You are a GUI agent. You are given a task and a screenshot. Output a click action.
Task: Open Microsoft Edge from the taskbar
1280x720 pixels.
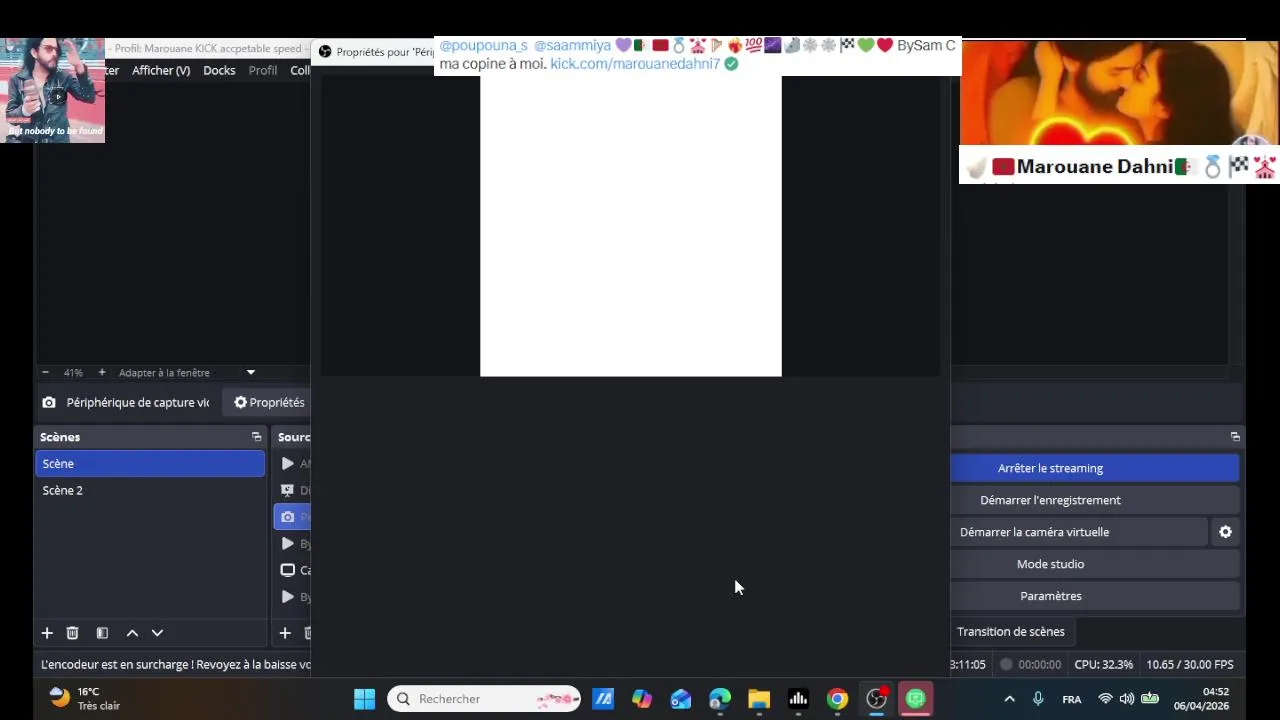click(720, 699)
